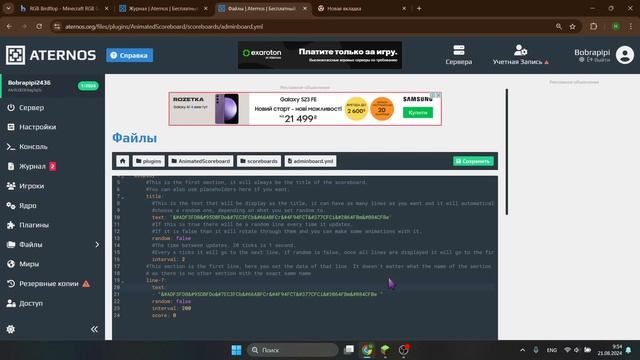
Task: Open Учетная Запись in the header
Action: pos(520,55)
